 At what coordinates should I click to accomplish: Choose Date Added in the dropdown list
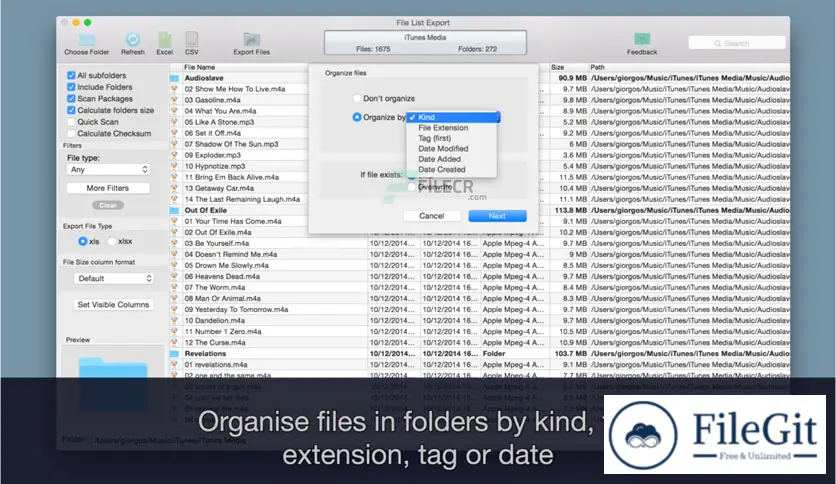tap(452, 159)
